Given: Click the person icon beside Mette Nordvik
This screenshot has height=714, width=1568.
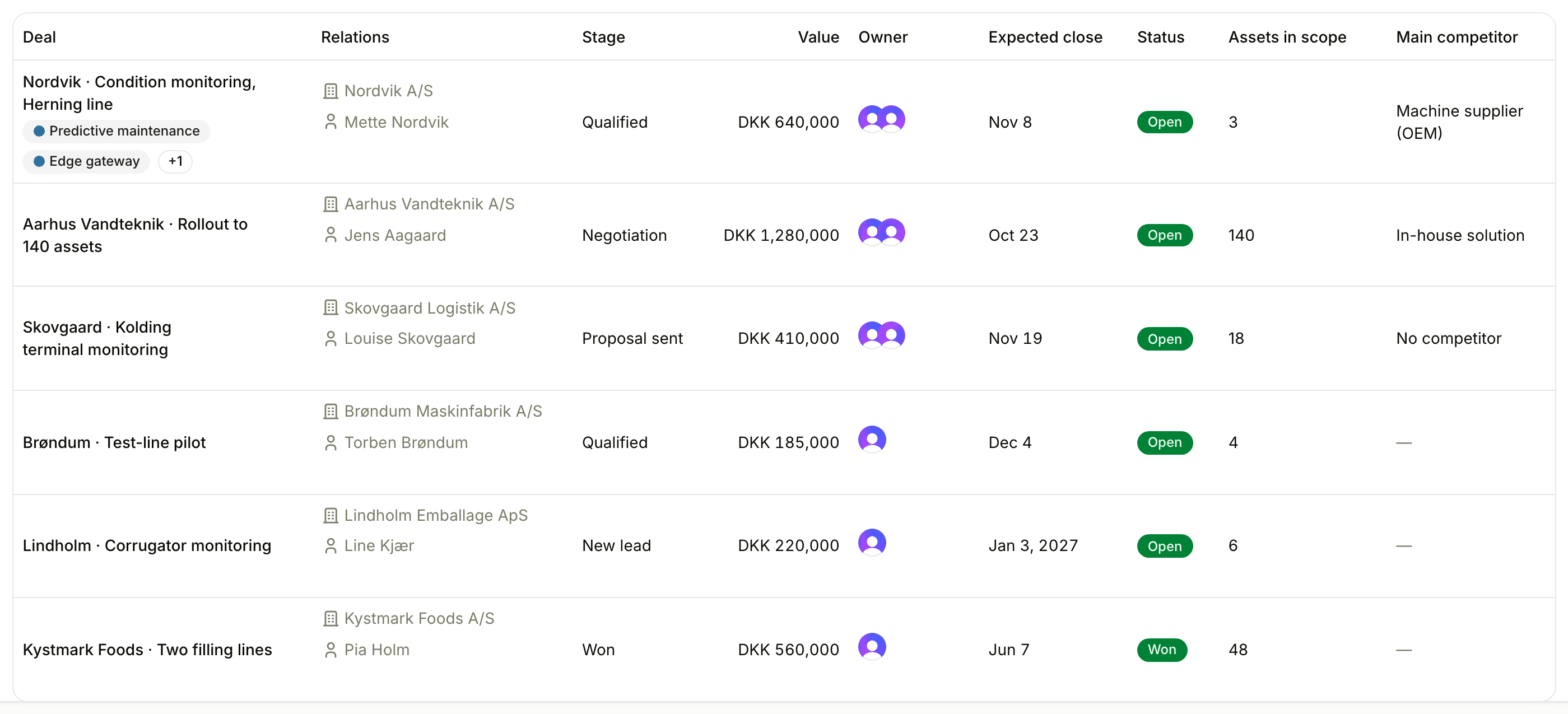Looking at the screenshot, I should click(331, 122).
